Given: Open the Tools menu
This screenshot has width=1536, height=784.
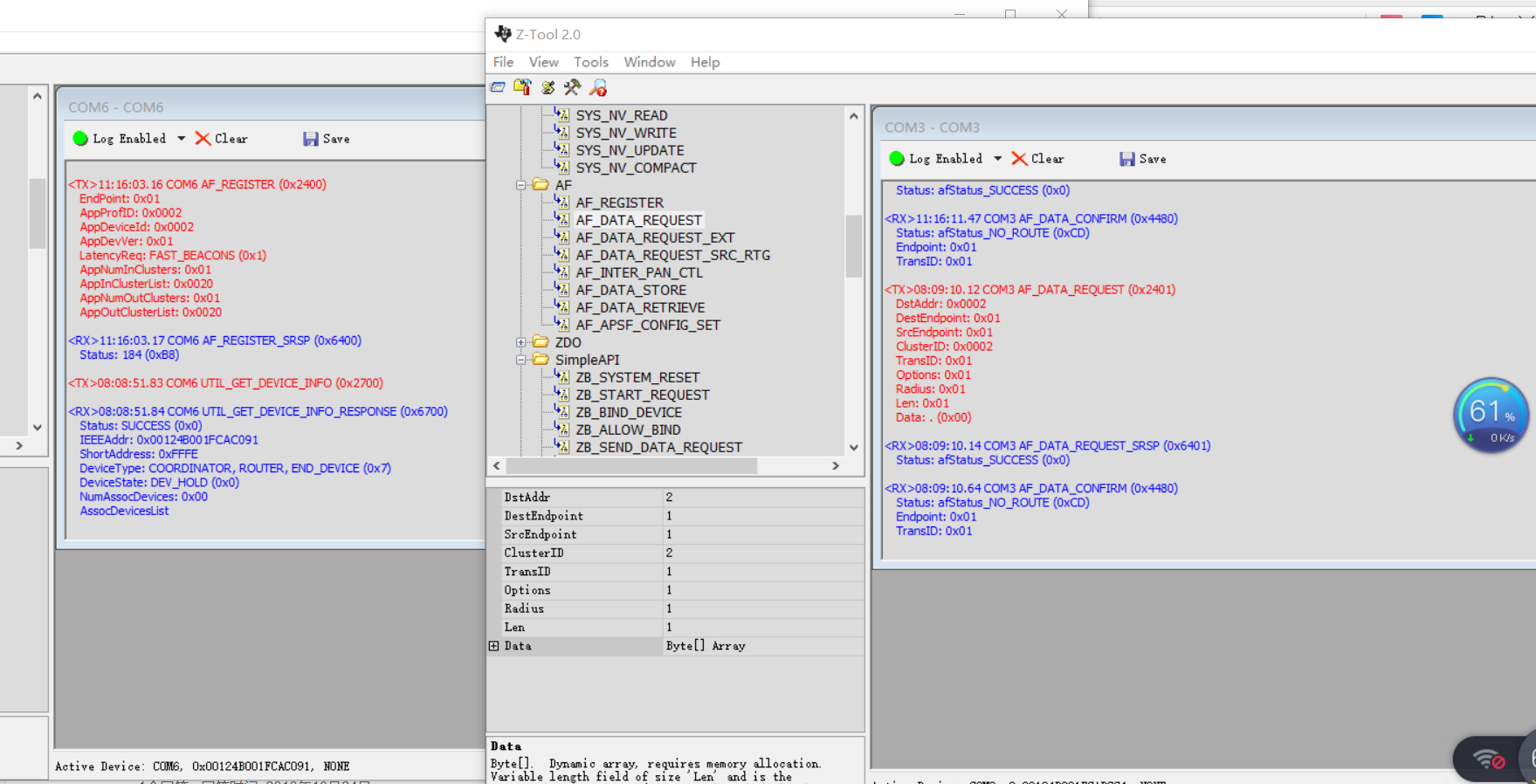Looking at the screenshot, I should click(x=590, y=62).
